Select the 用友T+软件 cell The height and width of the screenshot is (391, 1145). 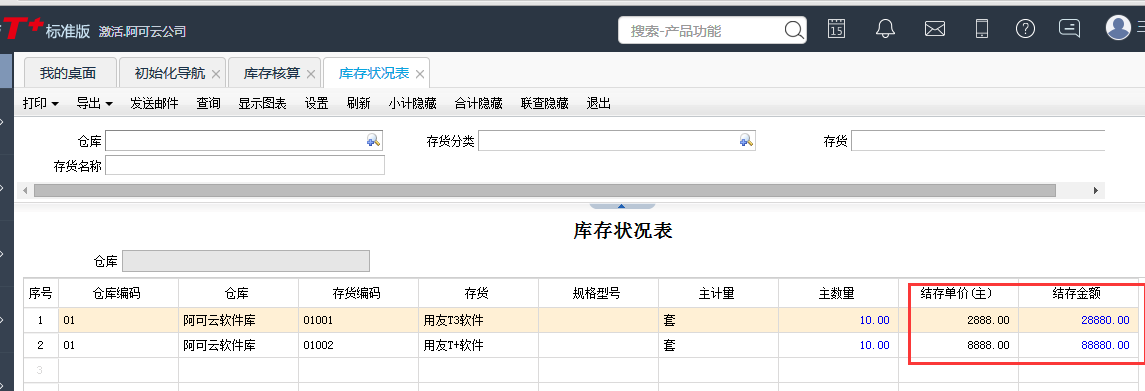click(478, 345)
